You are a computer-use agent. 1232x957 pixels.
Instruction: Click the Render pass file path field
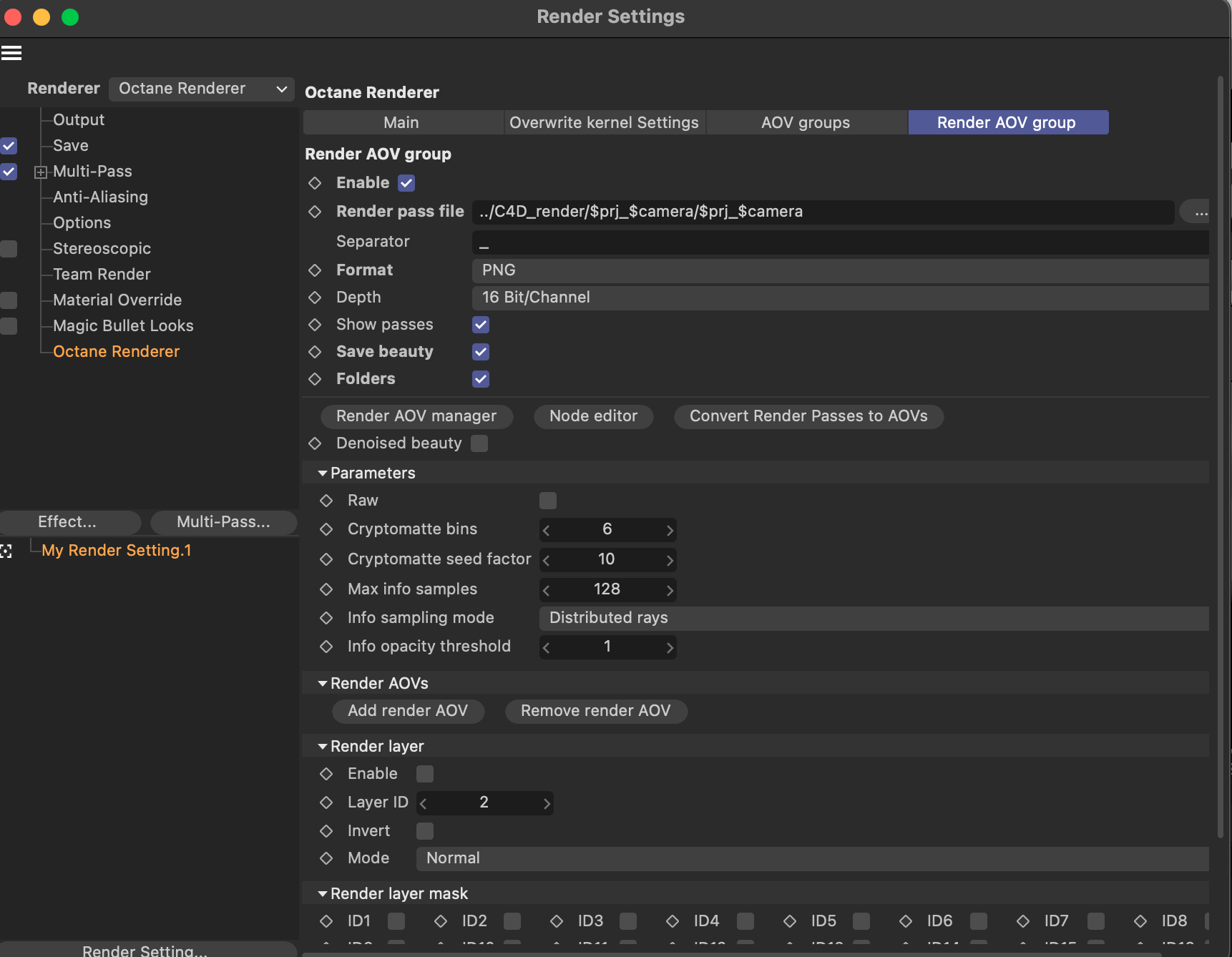(823, 212)
